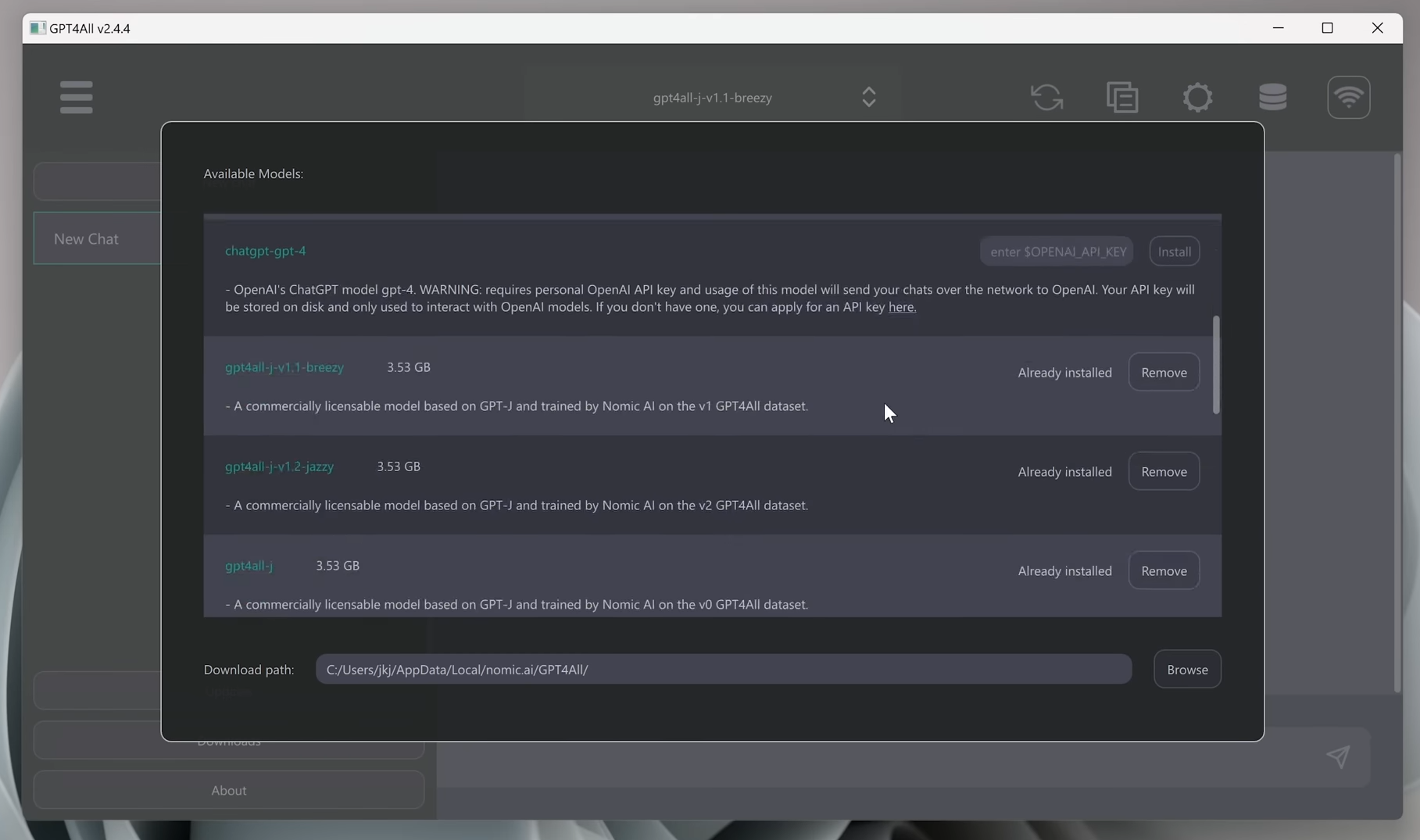Screen dimensions: 1420x840
Task: Click the download path text field
Action: [x=724, y=669]
